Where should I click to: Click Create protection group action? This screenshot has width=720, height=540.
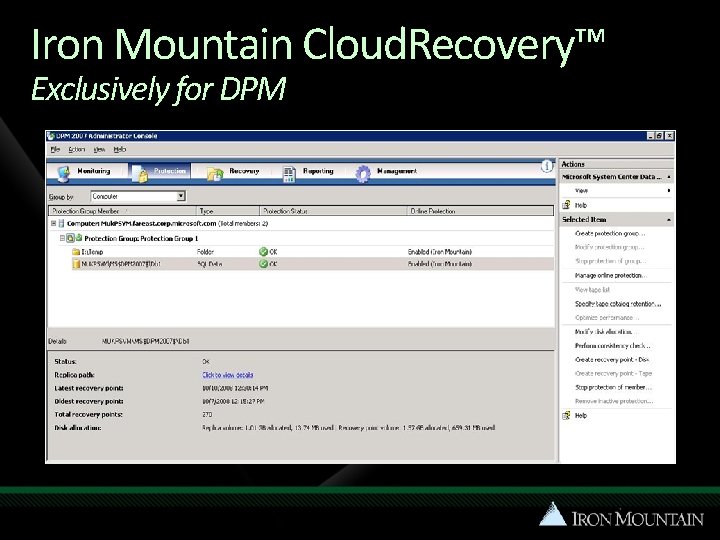click(610, 233)
